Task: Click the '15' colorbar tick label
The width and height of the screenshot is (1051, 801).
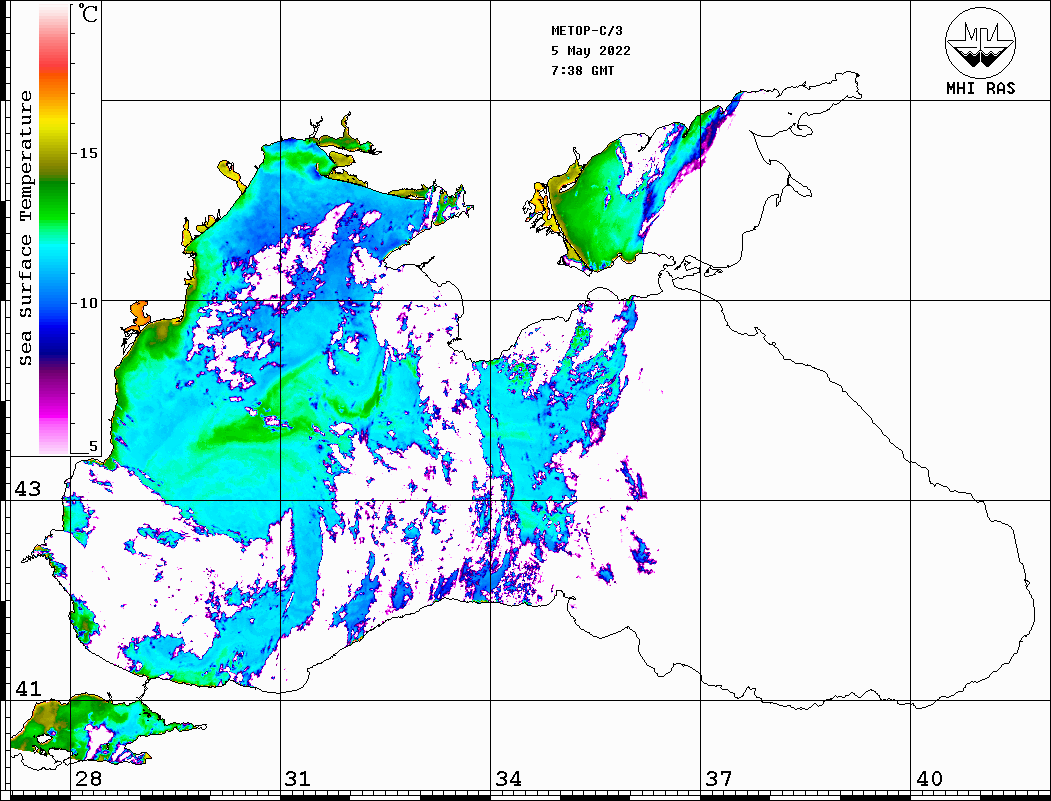Action: click(x=88, y=153)
